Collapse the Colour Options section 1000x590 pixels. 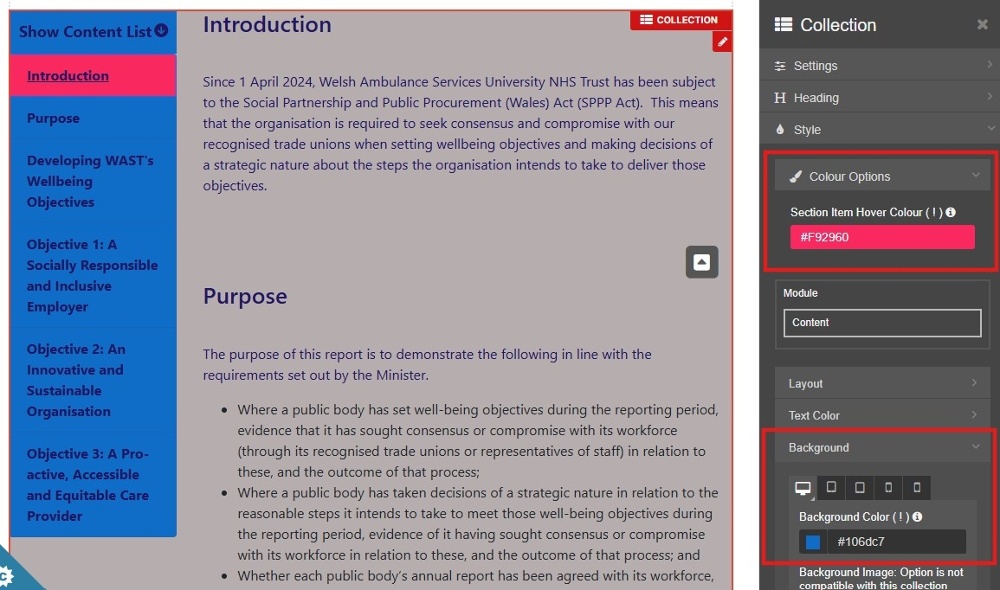point(881,176)
